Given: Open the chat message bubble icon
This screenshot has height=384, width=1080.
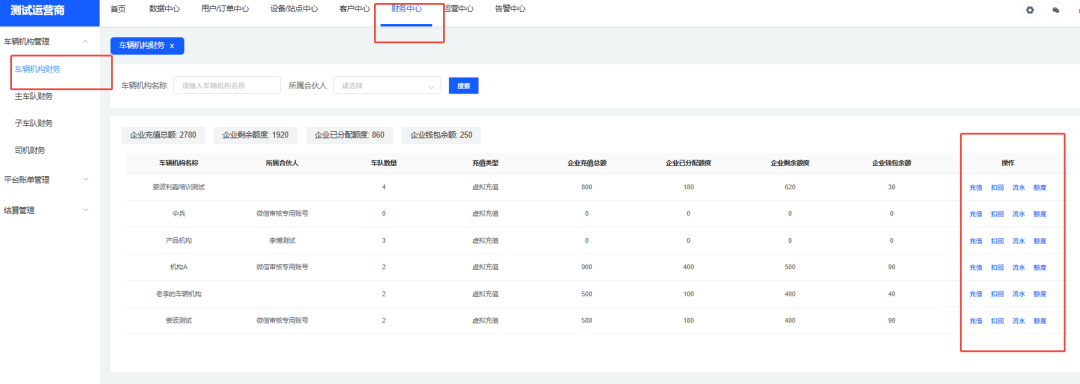Looking at the screenshot, I should coord(1055,10).
